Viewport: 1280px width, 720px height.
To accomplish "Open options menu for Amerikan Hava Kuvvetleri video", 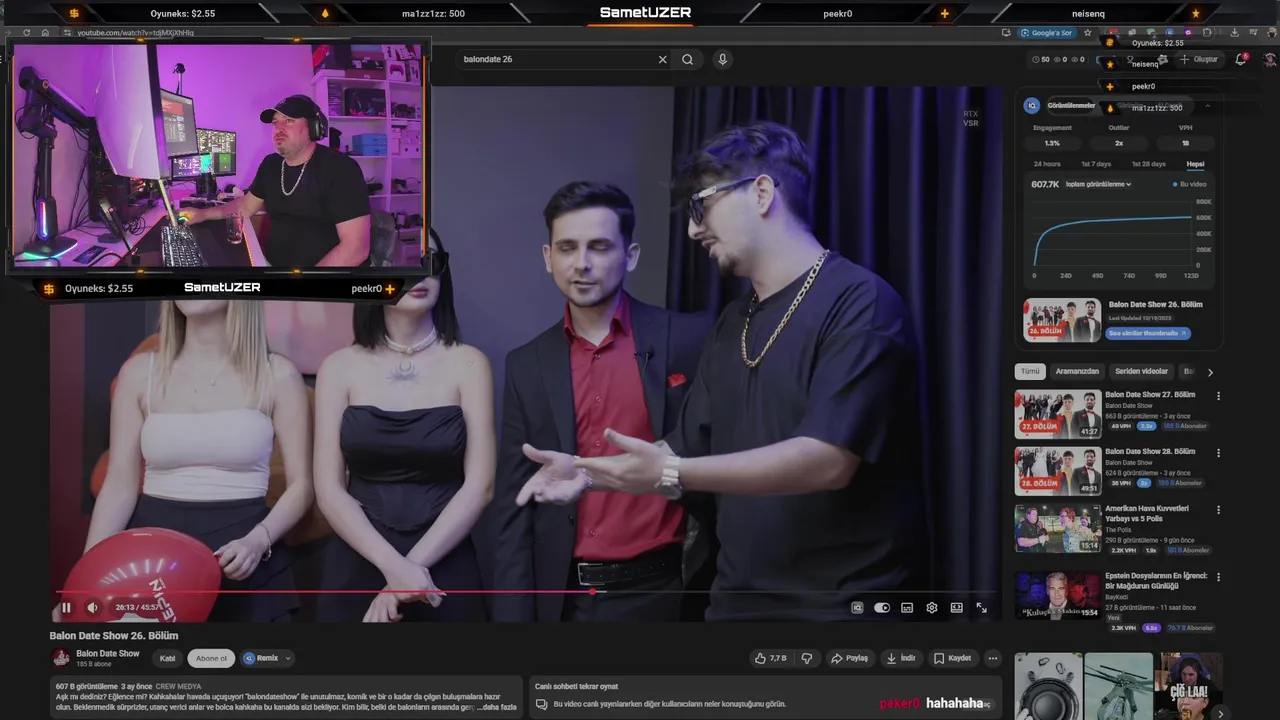I will pos(1218,510).
